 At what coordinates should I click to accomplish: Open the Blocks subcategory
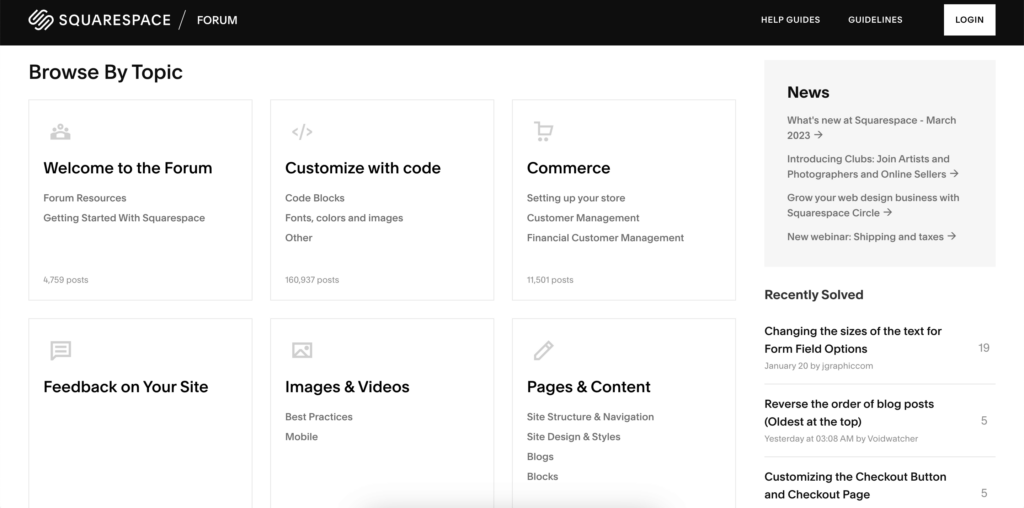542,477
